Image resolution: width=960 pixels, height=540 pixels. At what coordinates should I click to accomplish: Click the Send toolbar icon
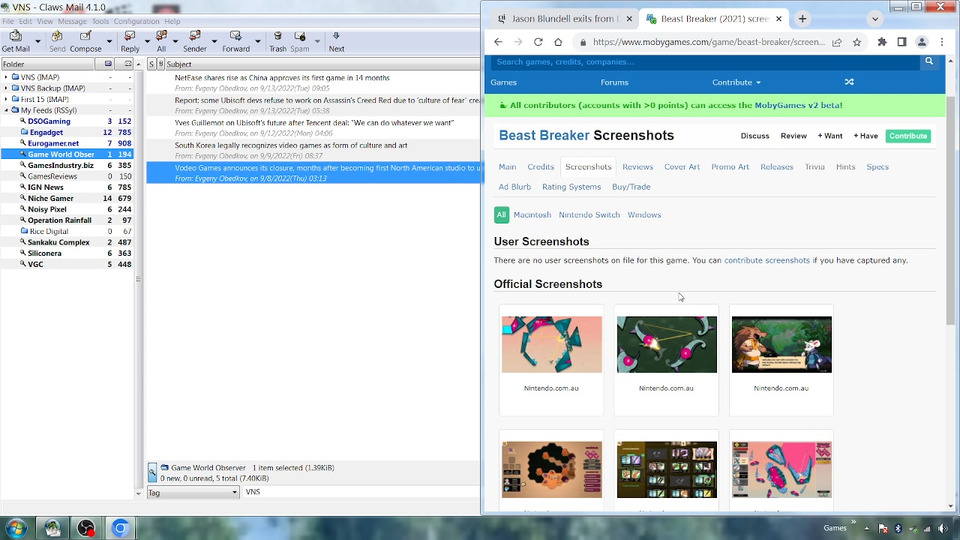click(57, 41)
